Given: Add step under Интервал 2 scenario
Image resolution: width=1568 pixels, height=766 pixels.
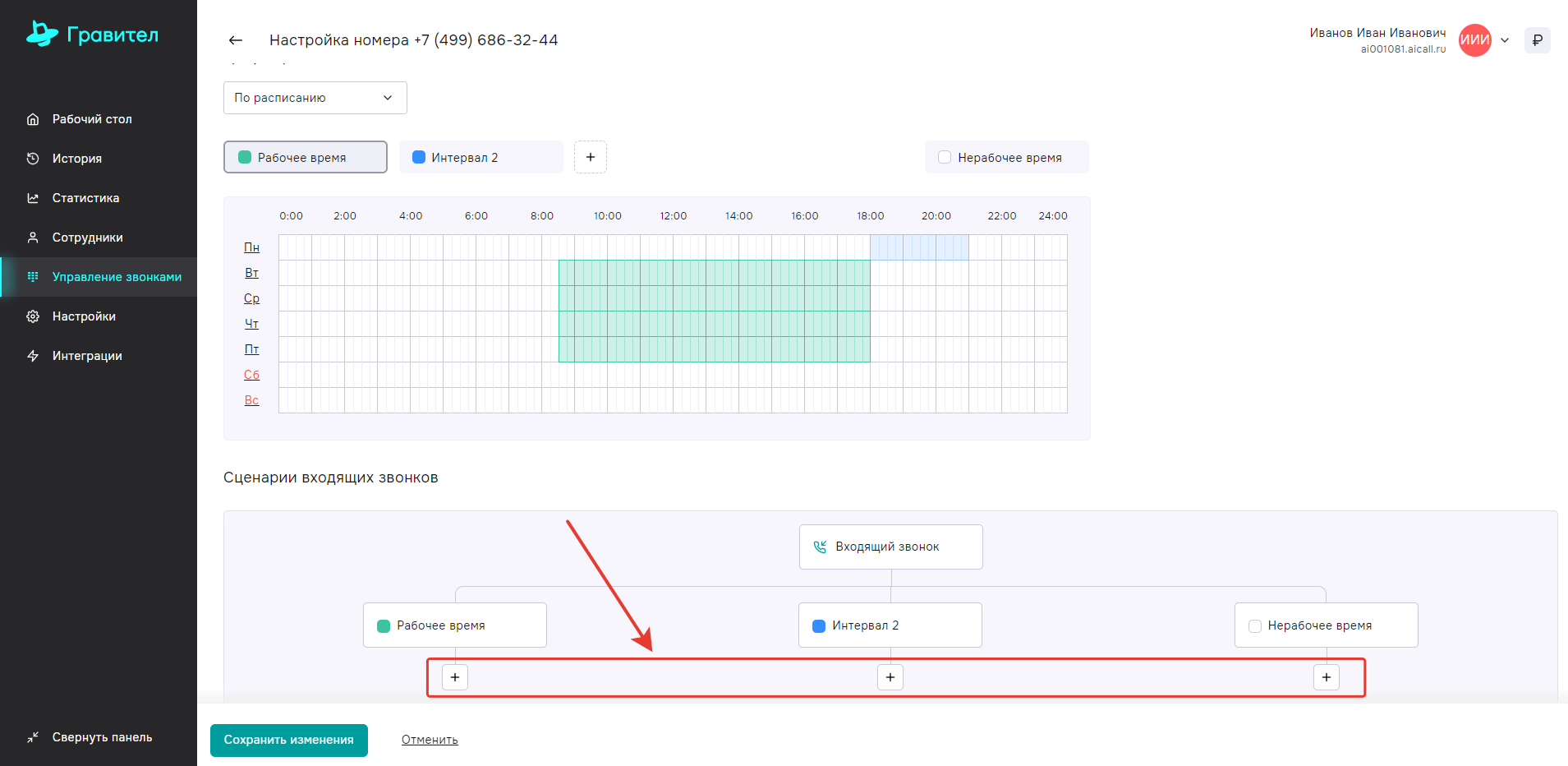Looking at the screenshot, I should [x=890, y=677].
